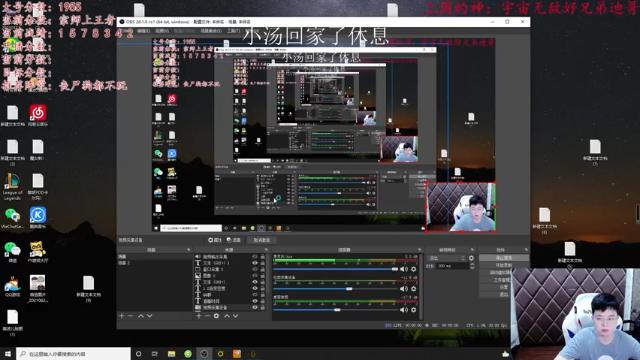This screenshot has height=360, width=640.
Task: Toggle visibility of 图像 2 source
Action: point(255,276)
